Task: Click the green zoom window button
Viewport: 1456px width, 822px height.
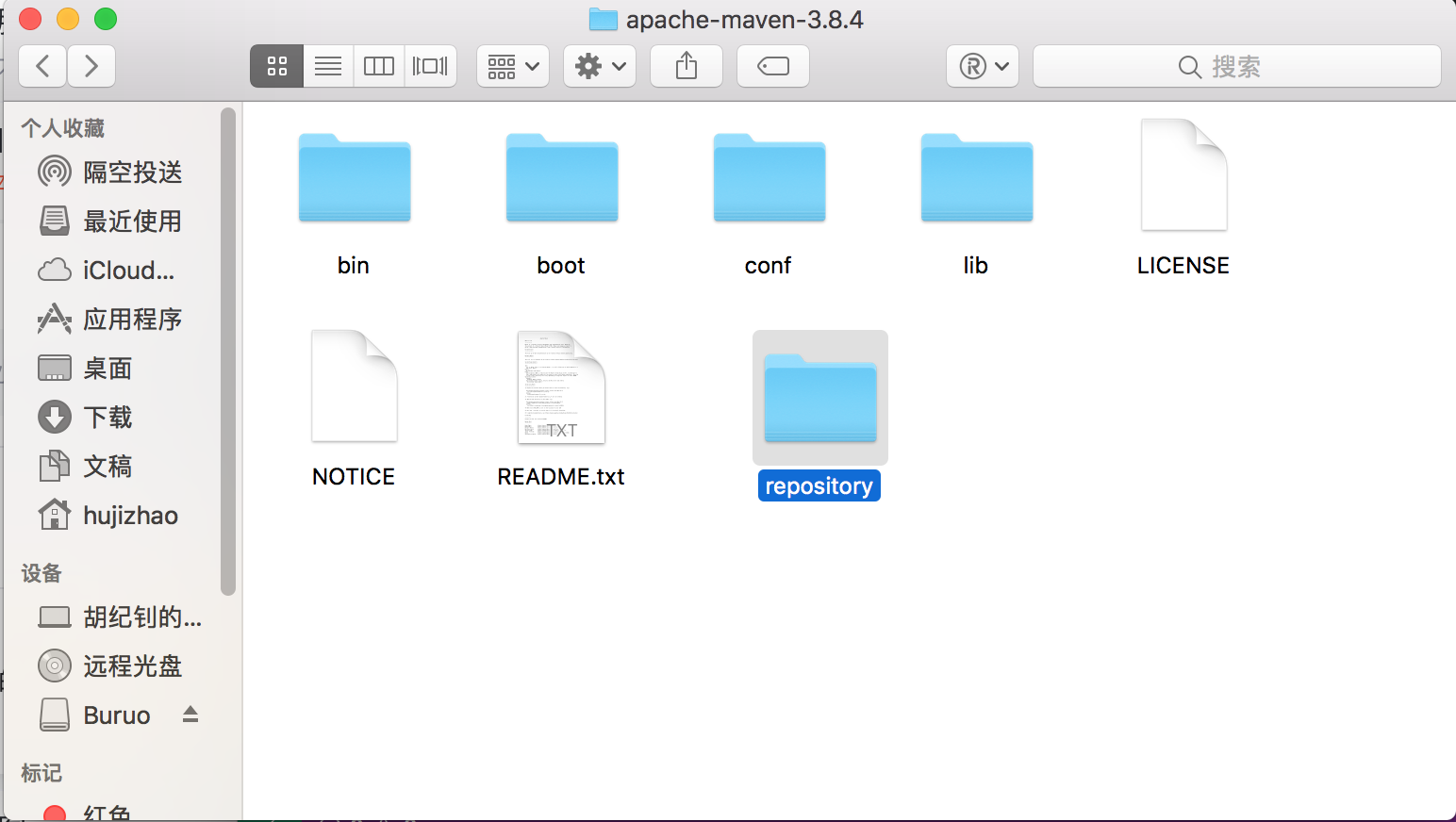Action: click(106, 19)
